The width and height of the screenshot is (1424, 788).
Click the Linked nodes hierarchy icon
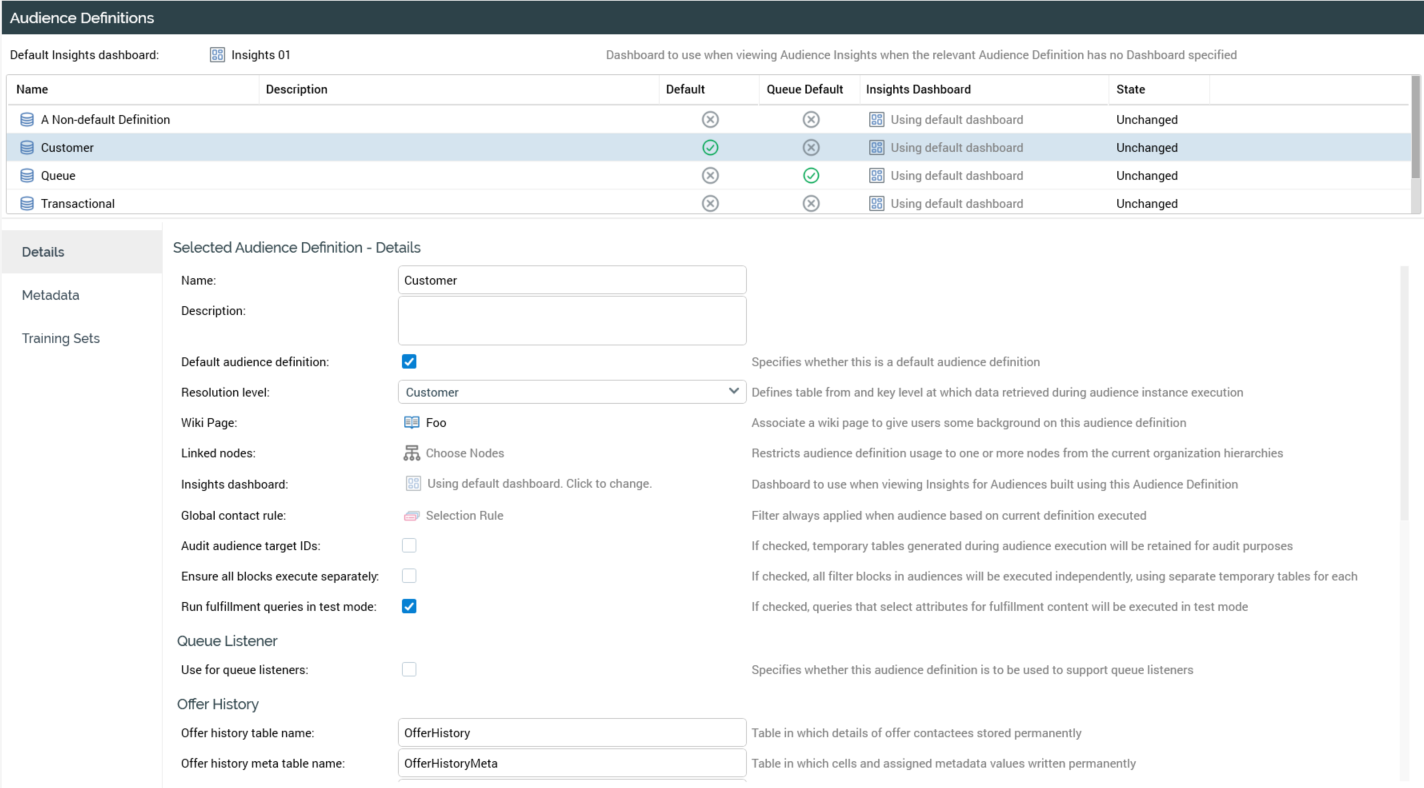pyautogui.click(x=412, y=453)
